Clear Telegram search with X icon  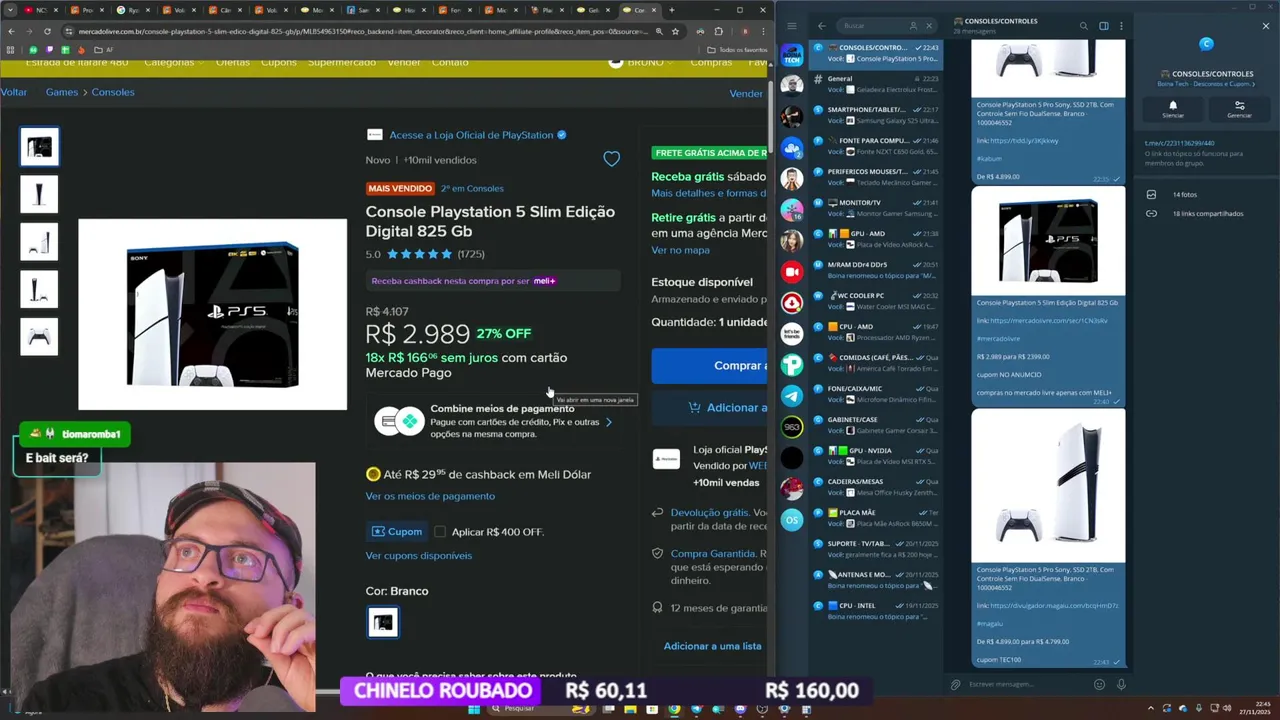(x=928, y=26)
